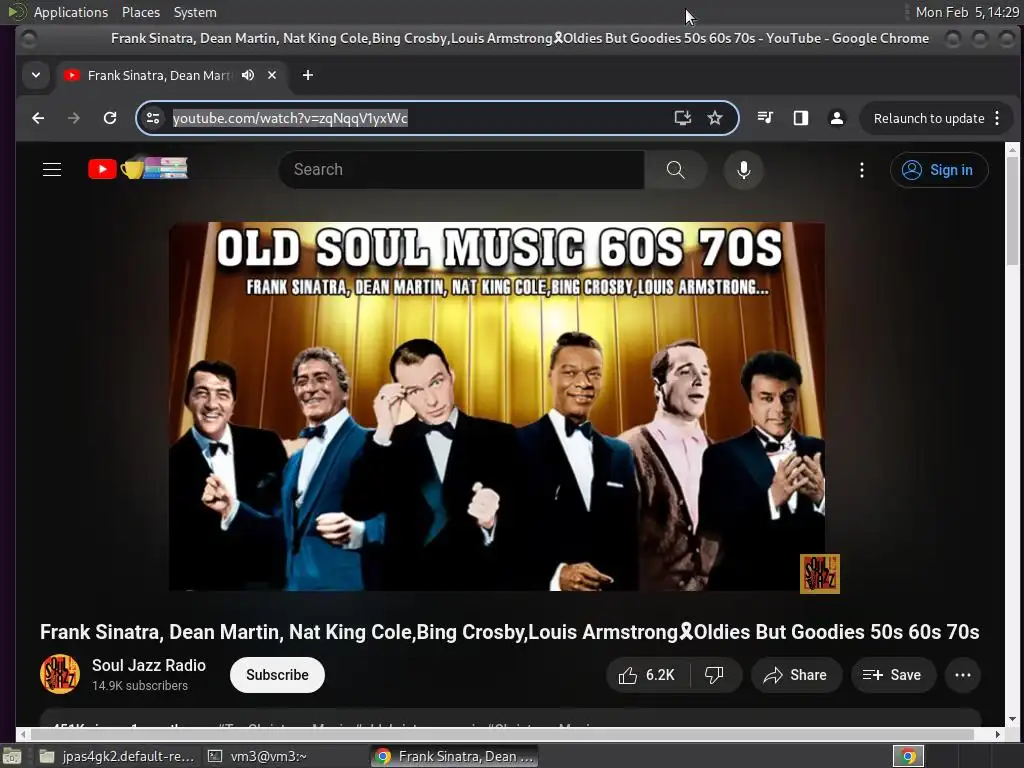Click the browser forward arrow

pos(74,118)
